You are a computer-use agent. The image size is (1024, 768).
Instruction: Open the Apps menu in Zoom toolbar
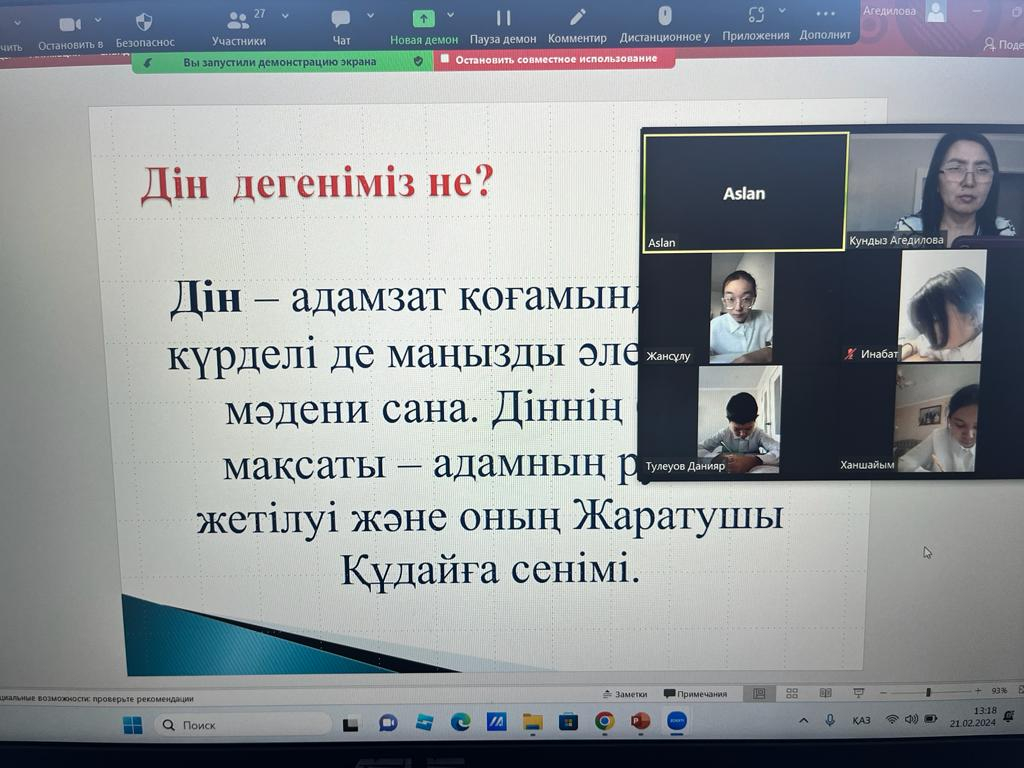(756, 14)
